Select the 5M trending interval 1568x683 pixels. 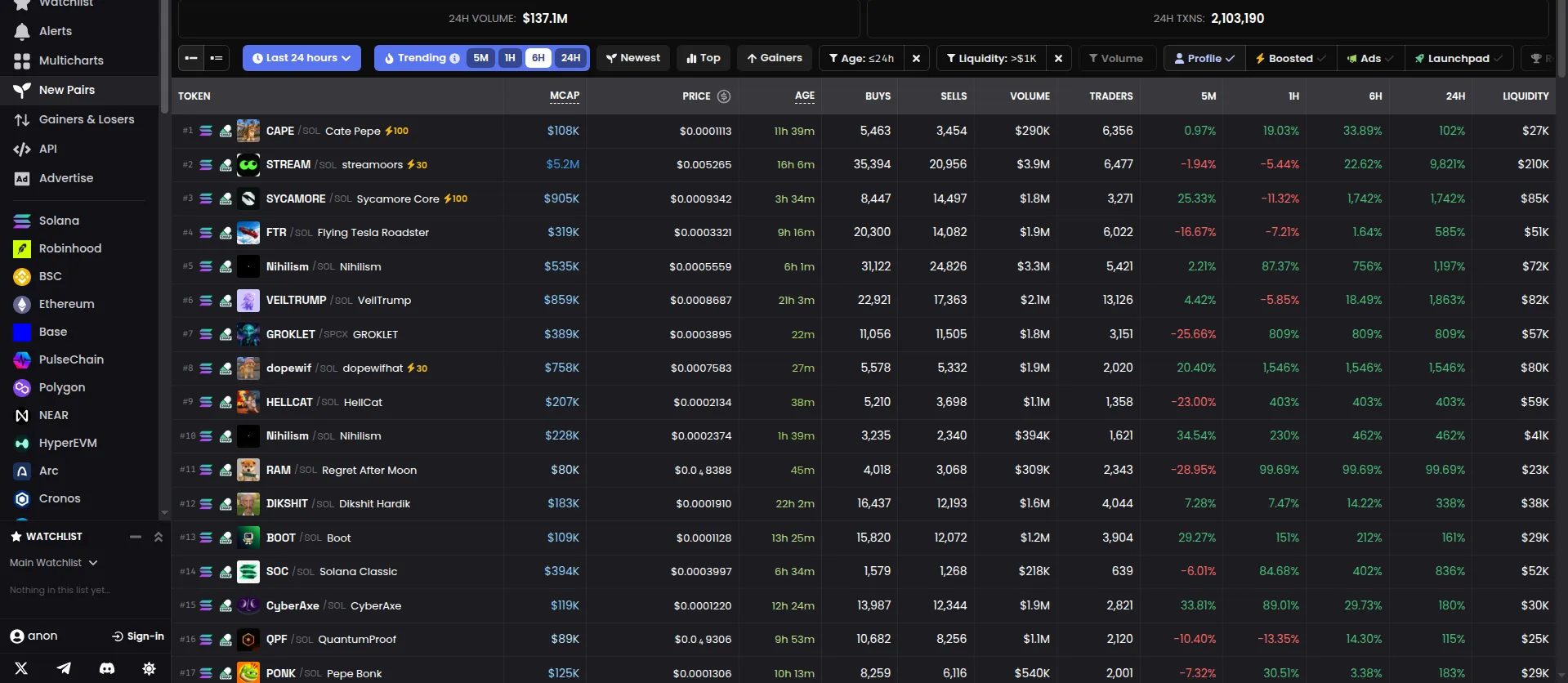click(480, 58)
